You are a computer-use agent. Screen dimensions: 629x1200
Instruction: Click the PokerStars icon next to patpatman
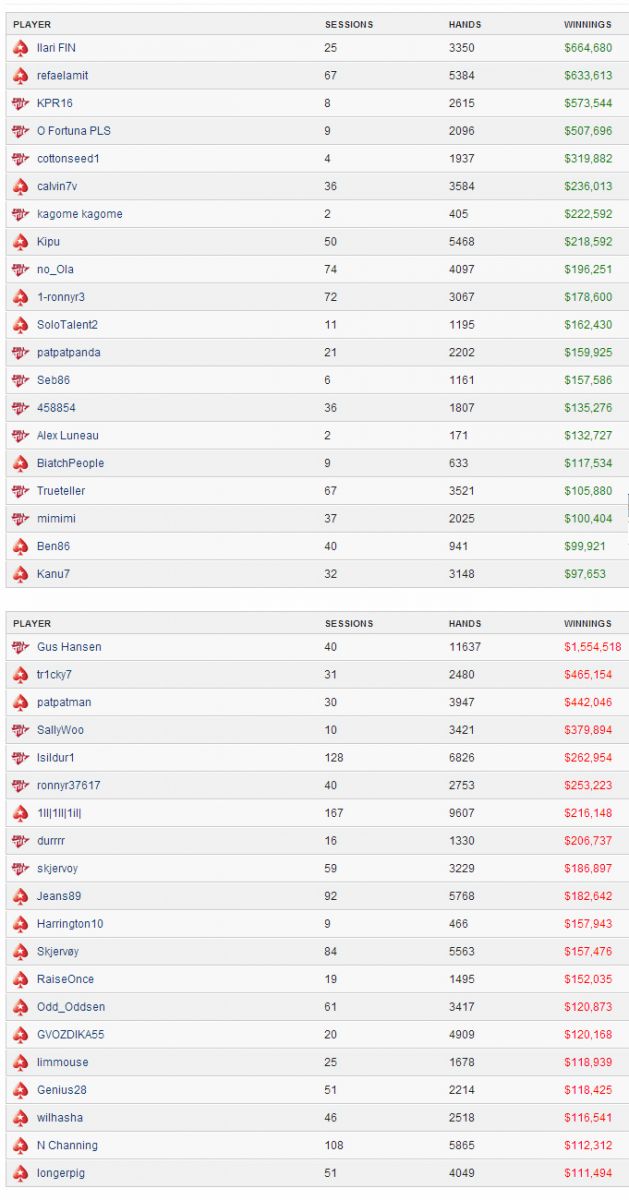[20, 702]
